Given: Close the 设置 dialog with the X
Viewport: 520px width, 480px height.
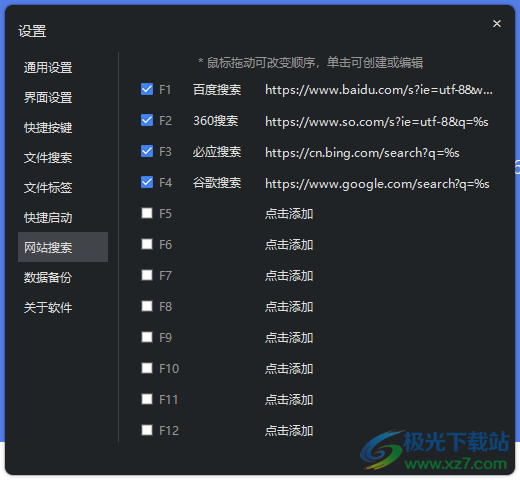Looking at the screenshot, I should (x=497, y=24).
